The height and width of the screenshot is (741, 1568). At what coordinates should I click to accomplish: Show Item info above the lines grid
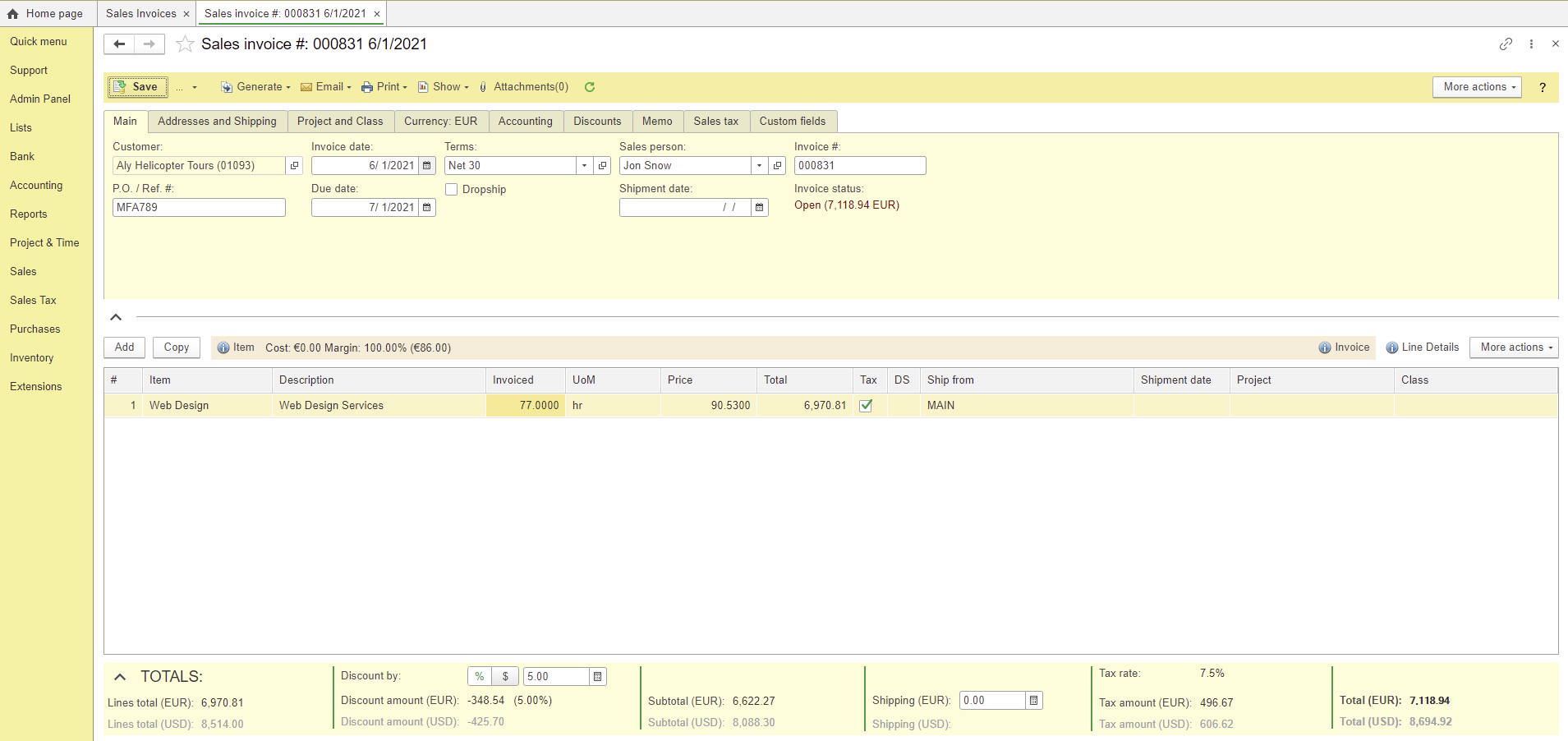[x=236, y=347]
